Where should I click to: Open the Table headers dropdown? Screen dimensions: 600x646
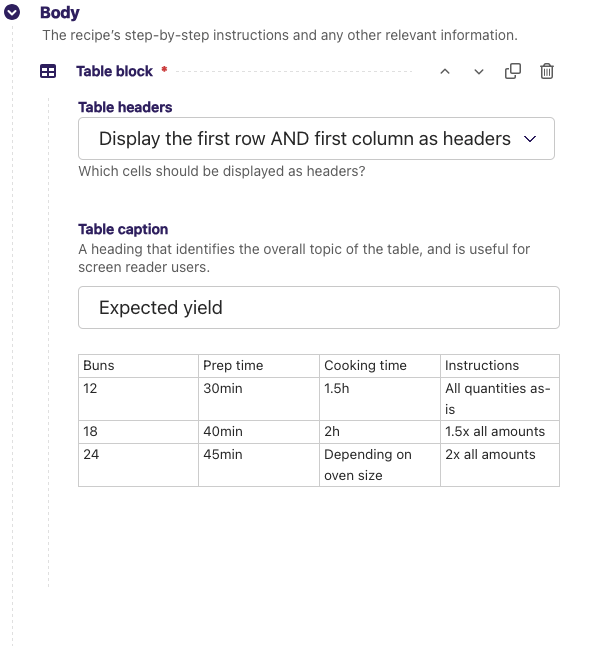tap(316, 139)
